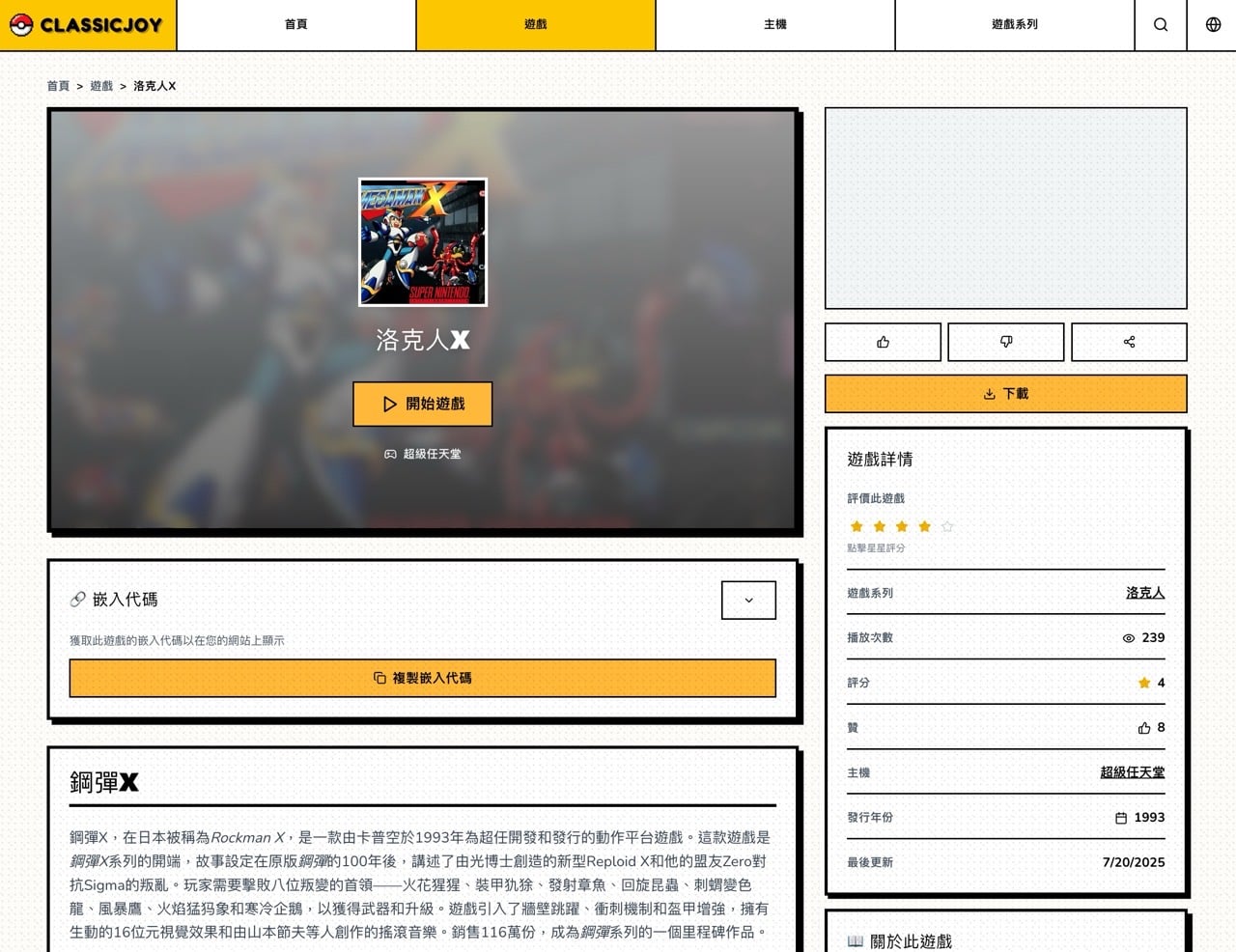Rate the game five stars
The width and height of the screenshot is (1236, 952).
(x=947, y=526)
